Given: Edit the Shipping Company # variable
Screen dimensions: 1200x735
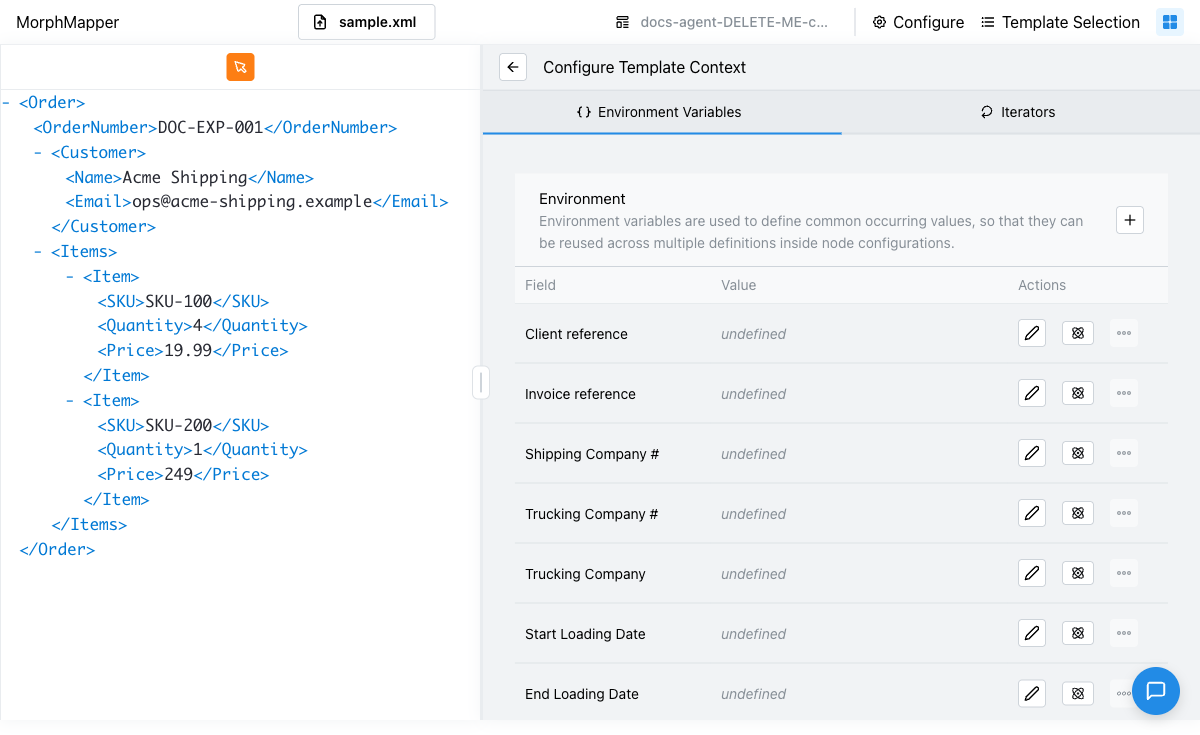Looking at the screenshot, I should point(1032,453).
